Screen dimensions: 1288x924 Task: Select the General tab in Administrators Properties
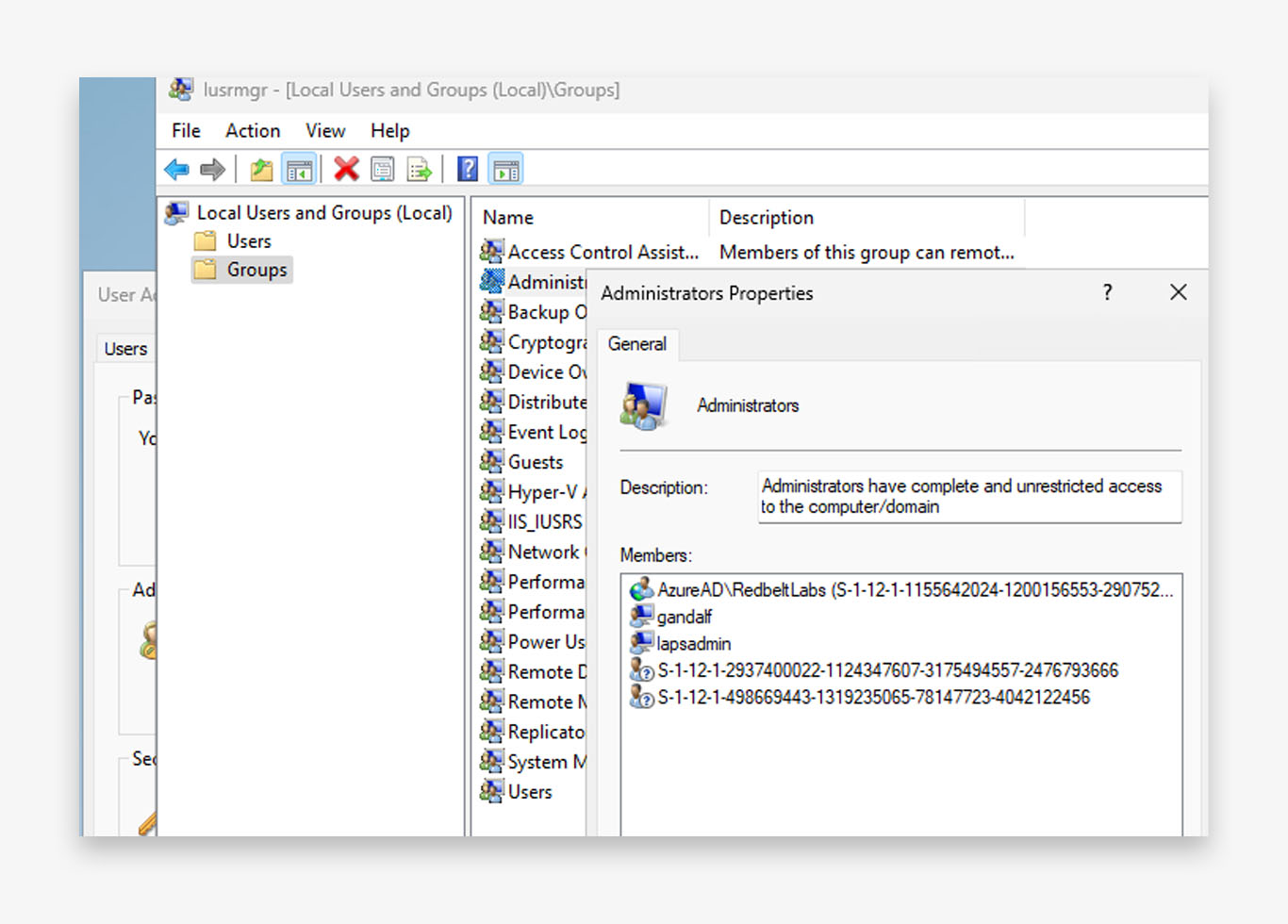[x=637, y=344]
